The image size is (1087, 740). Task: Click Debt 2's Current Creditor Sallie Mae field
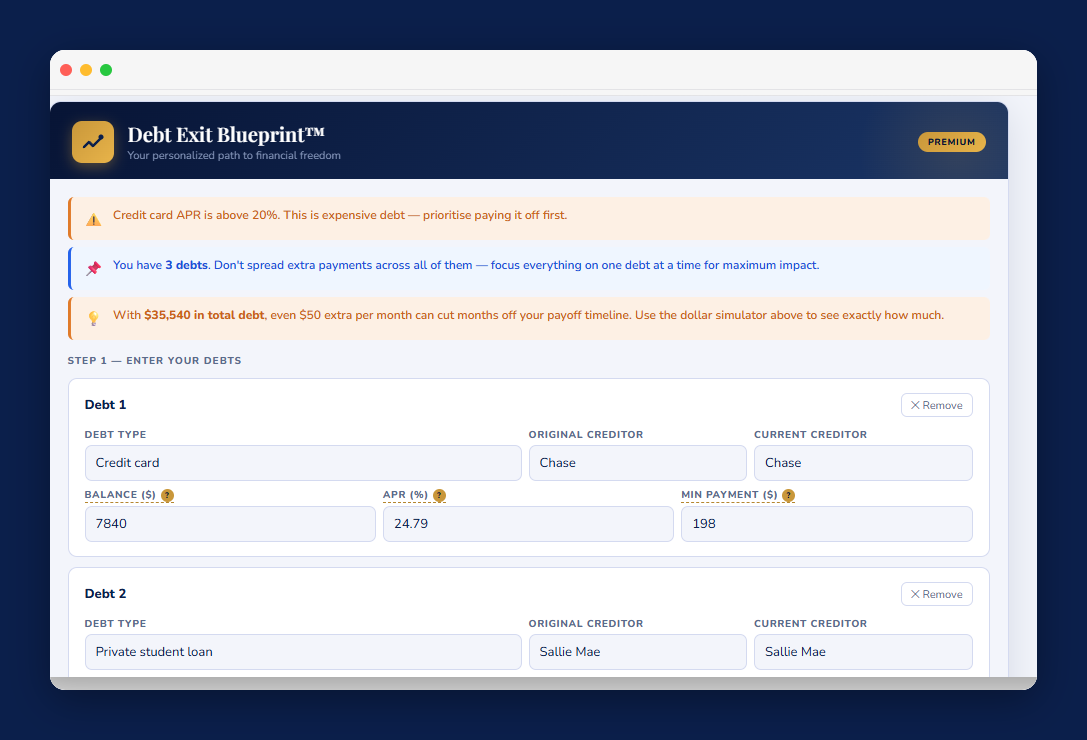click(x=862, y=651)
